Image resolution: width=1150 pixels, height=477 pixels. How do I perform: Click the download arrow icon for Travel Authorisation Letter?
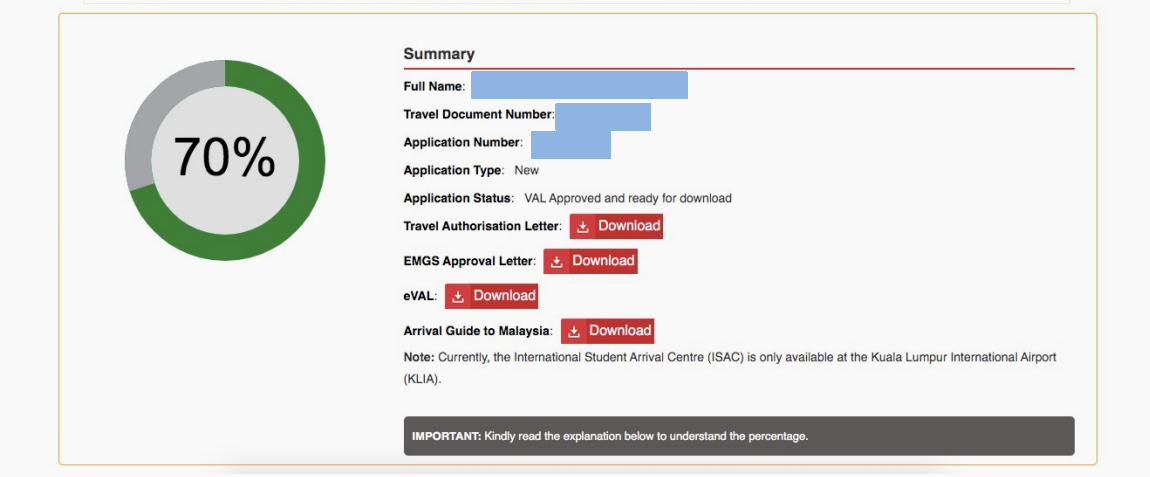[x=583, y=227]
